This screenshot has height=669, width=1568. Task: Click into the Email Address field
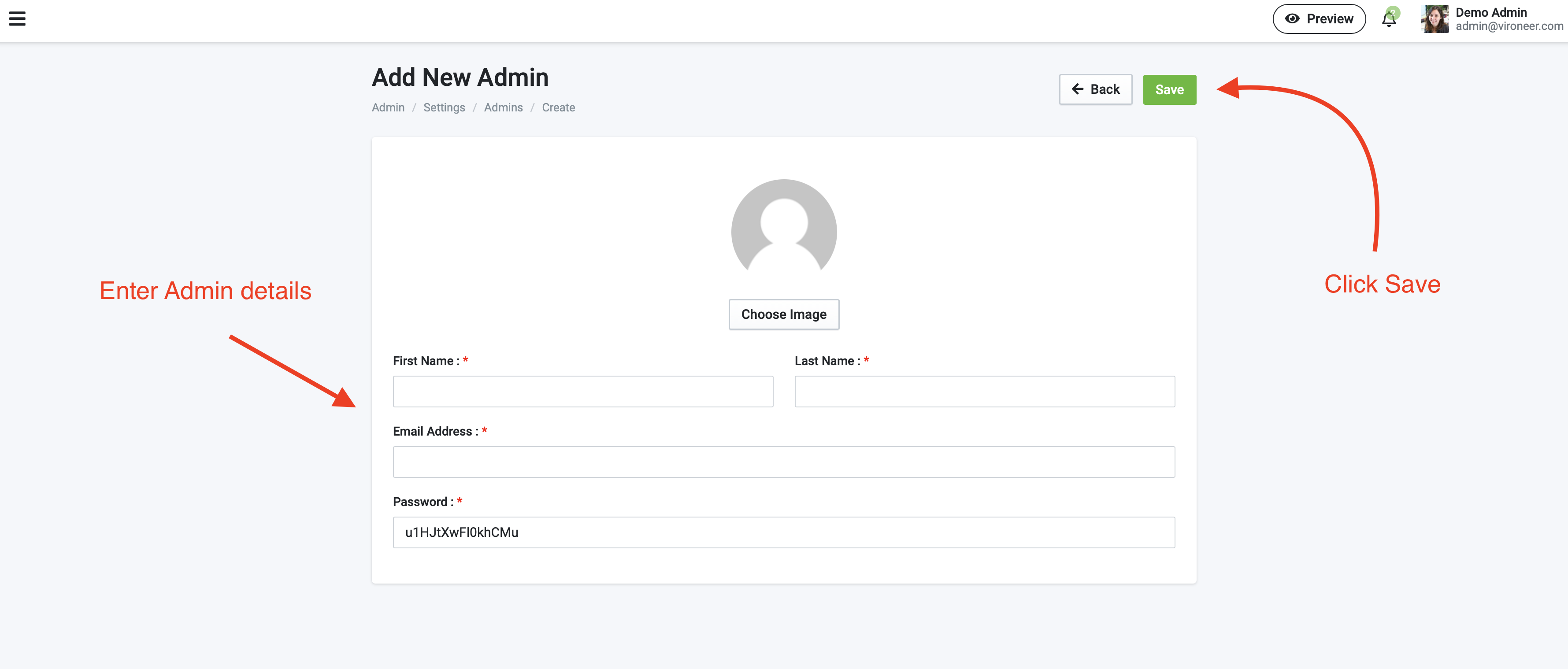(x=783, y=462)
